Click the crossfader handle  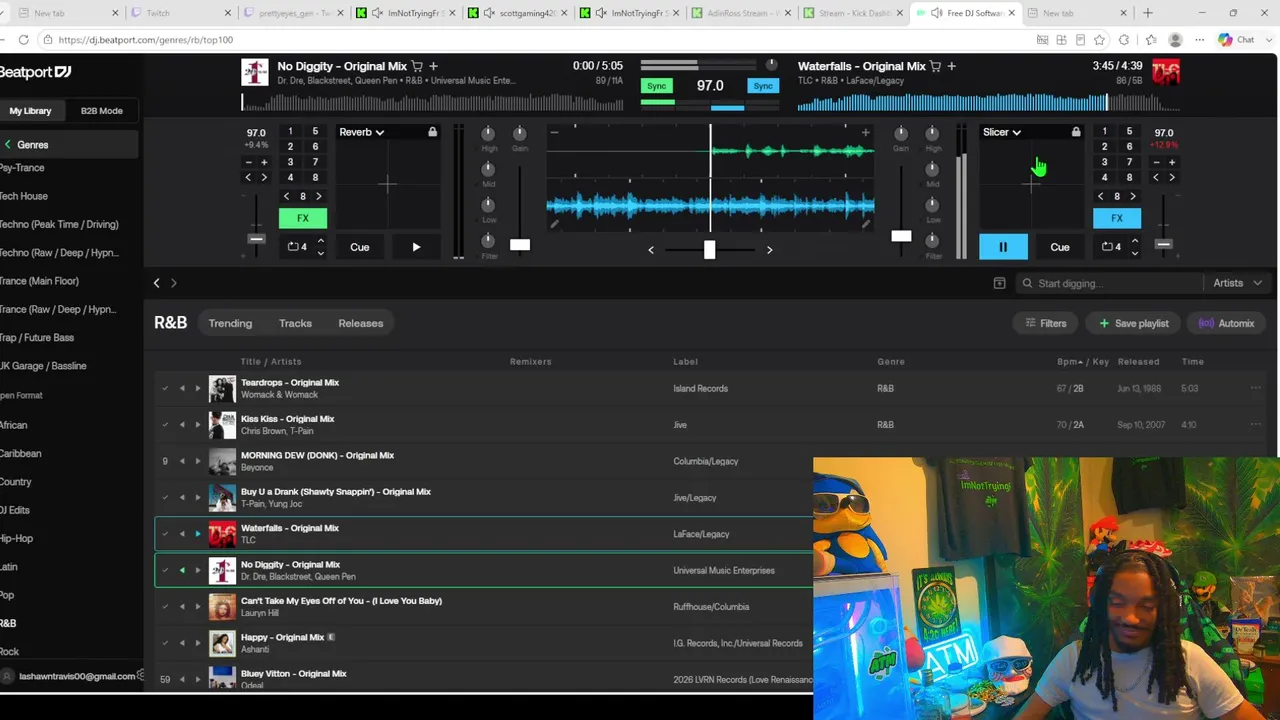click(709, 249)
